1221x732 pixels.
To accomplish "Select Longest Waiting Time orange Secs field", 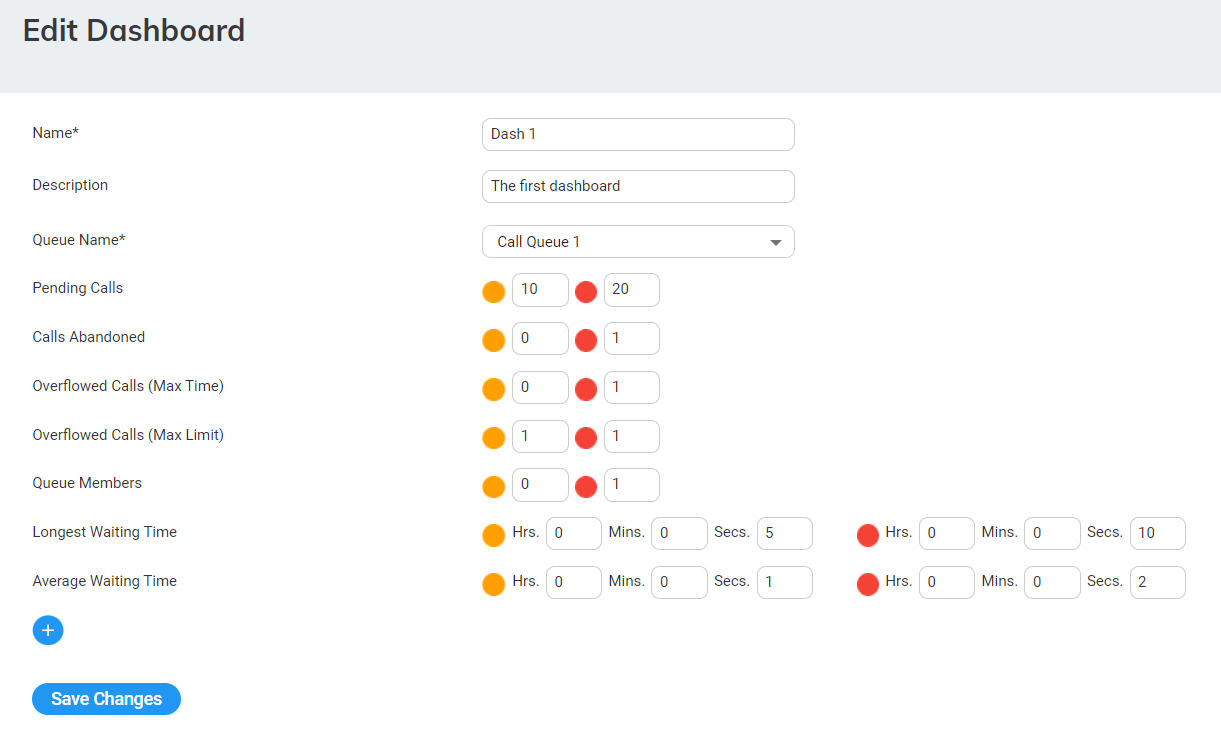I will pos(784,533).
